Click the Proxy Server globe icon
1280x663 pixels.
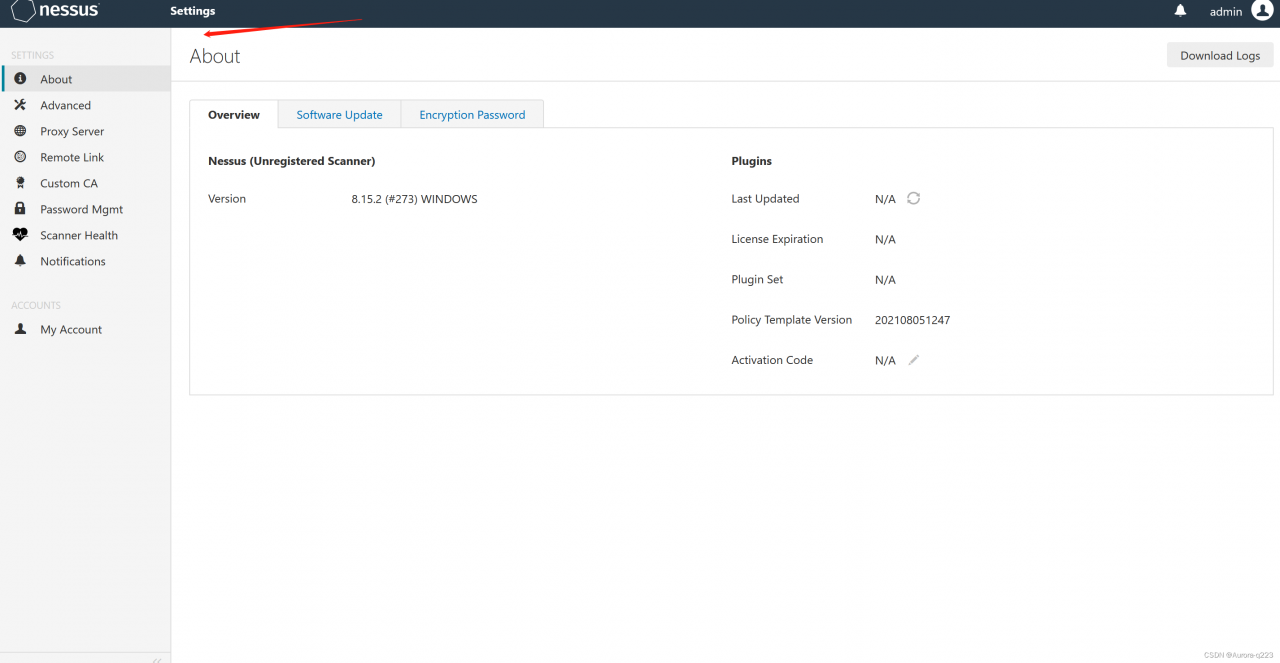point(20,131)
